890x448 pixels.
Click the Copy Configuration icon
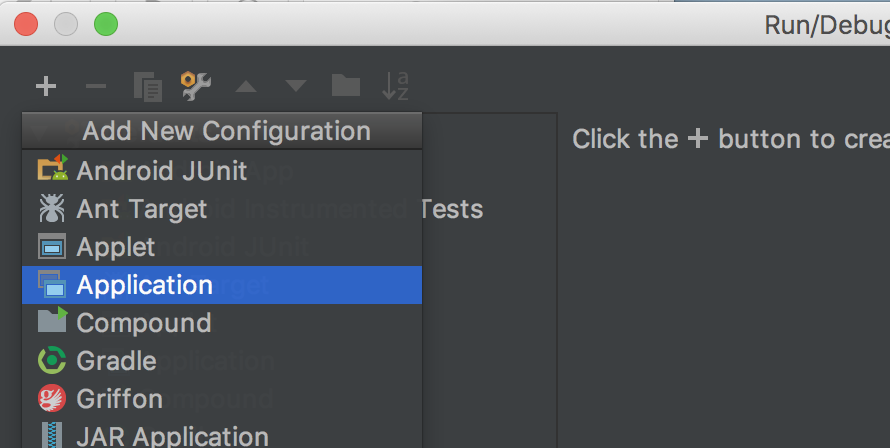147,87
